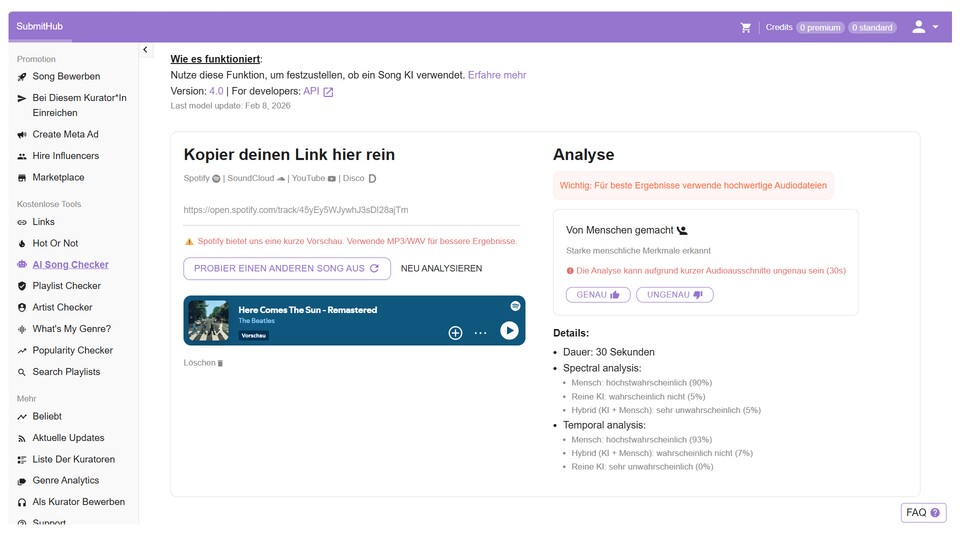Mark analysis as Genau thumbs up
This screenshot has width=960, height=540.
(598, 295)
